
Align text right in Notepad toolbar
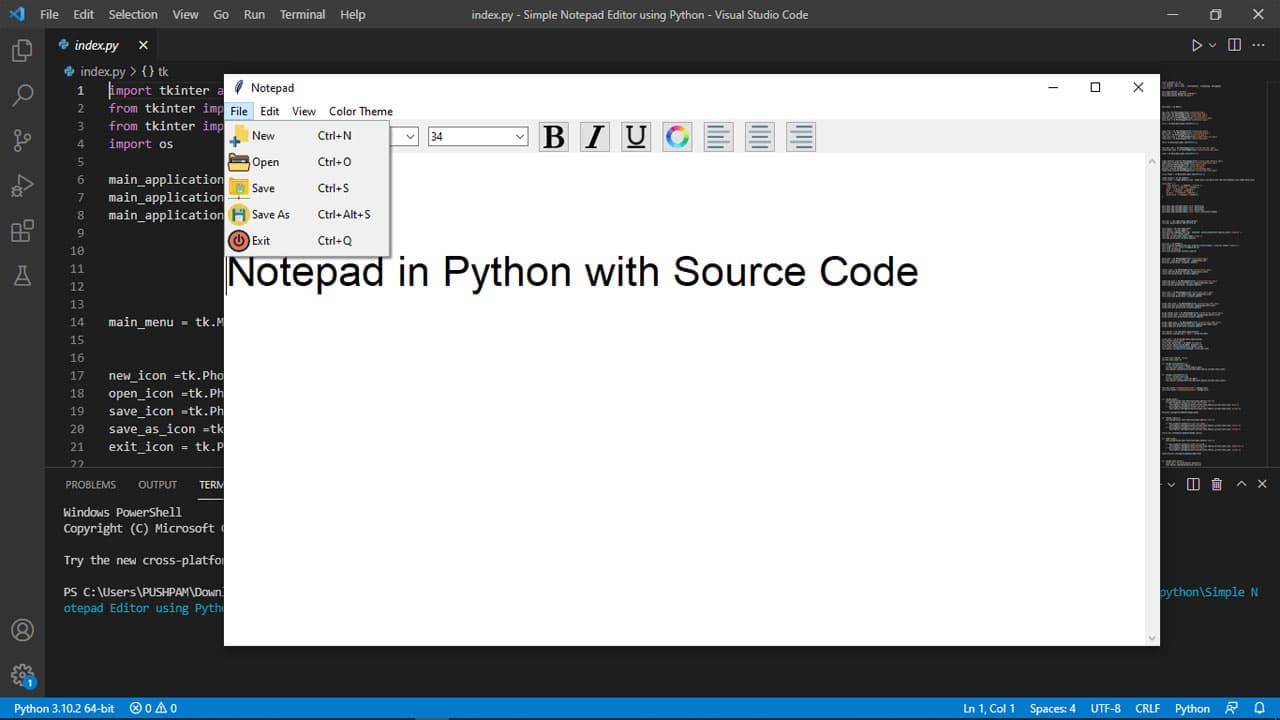pyautogui.click(x=800, y=137)
